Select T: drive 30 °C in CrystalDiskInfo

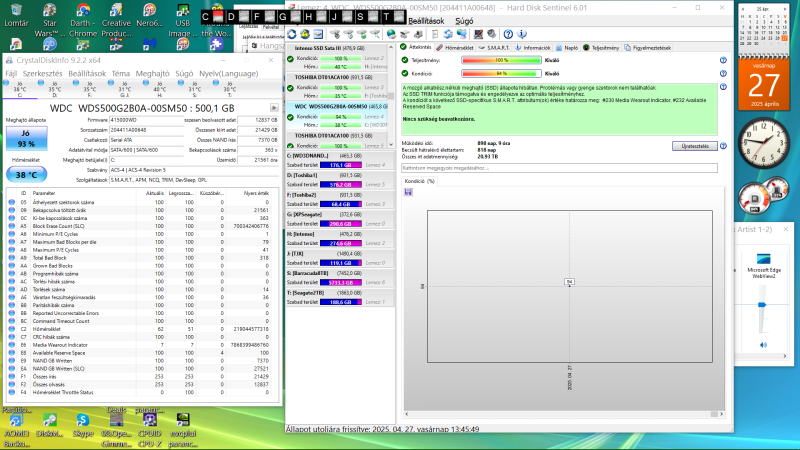[229, 87]
